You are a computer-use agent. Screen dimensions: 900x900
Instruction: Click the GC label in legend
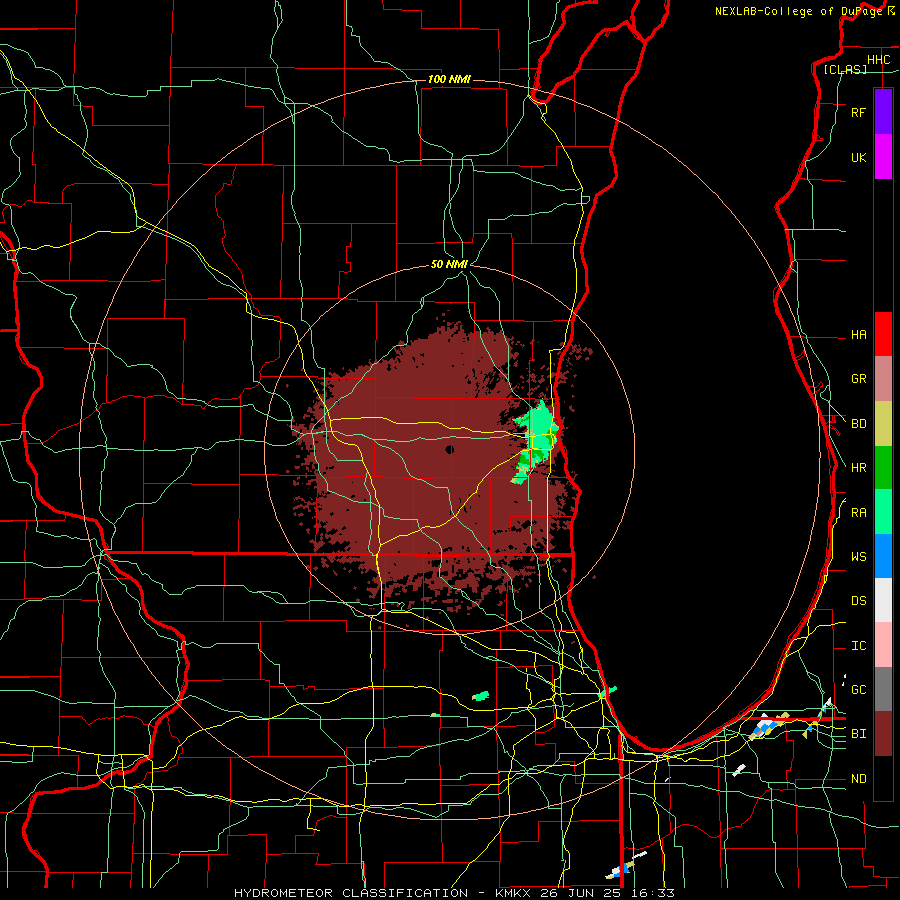tap(858, 690)
